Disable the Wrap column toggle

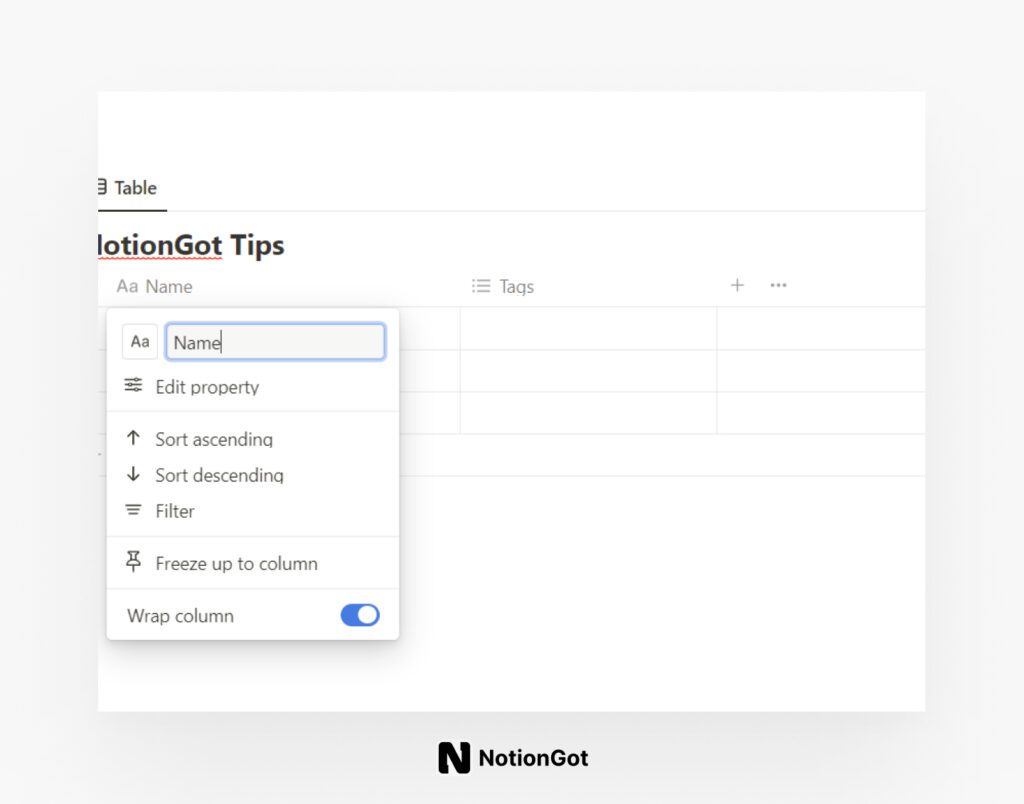[x=359, y=615]
